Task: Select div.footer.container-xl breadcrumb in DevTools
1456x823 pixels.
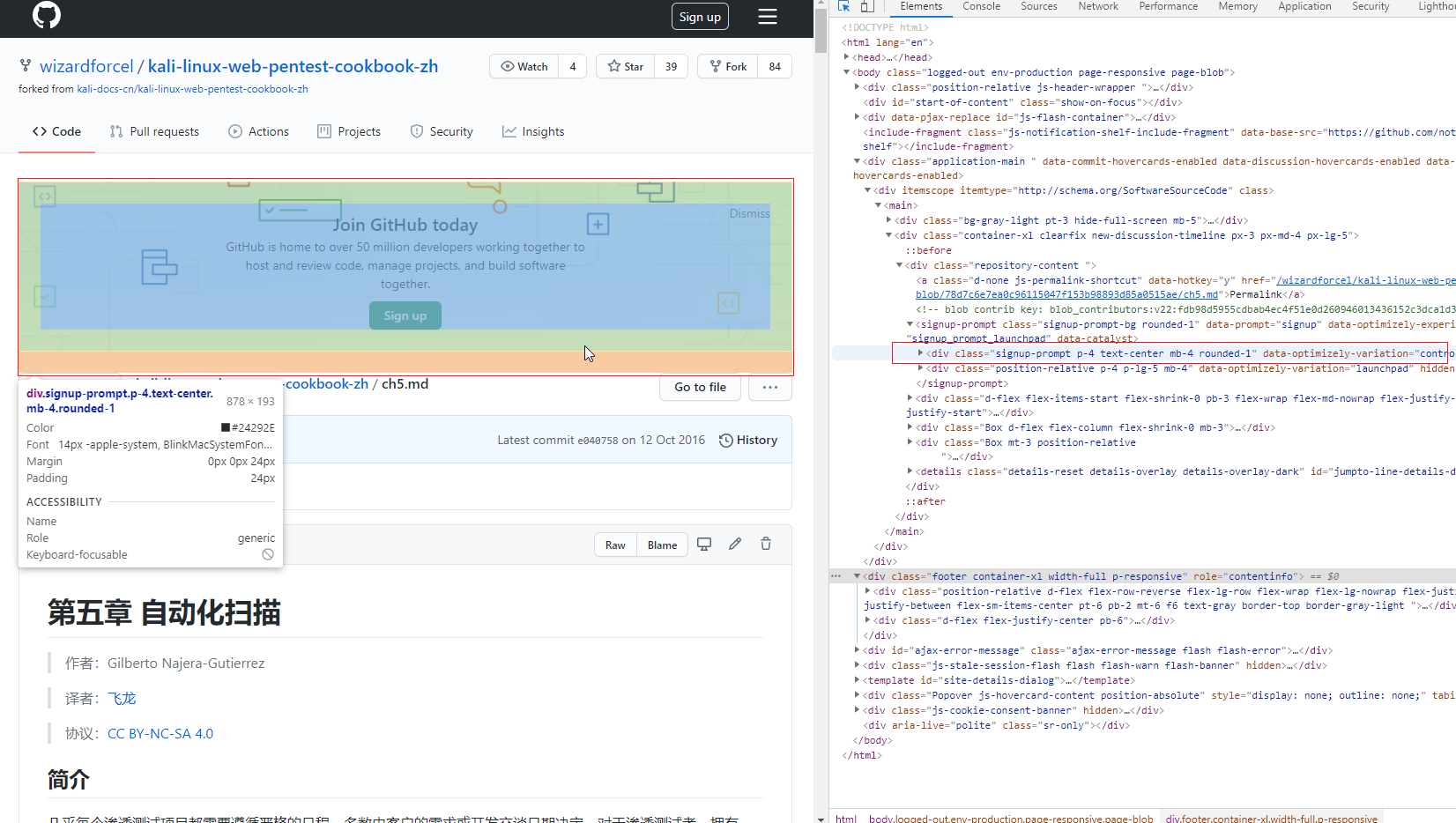Action: tap(1271, 819)
